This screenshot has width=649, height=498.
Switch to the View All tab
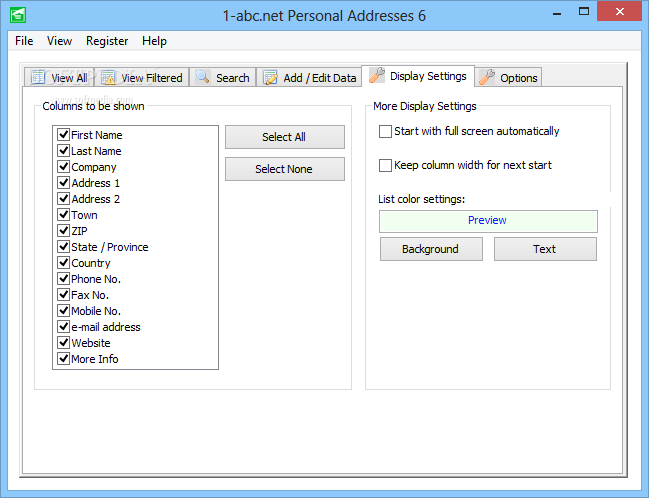(59, 77)
